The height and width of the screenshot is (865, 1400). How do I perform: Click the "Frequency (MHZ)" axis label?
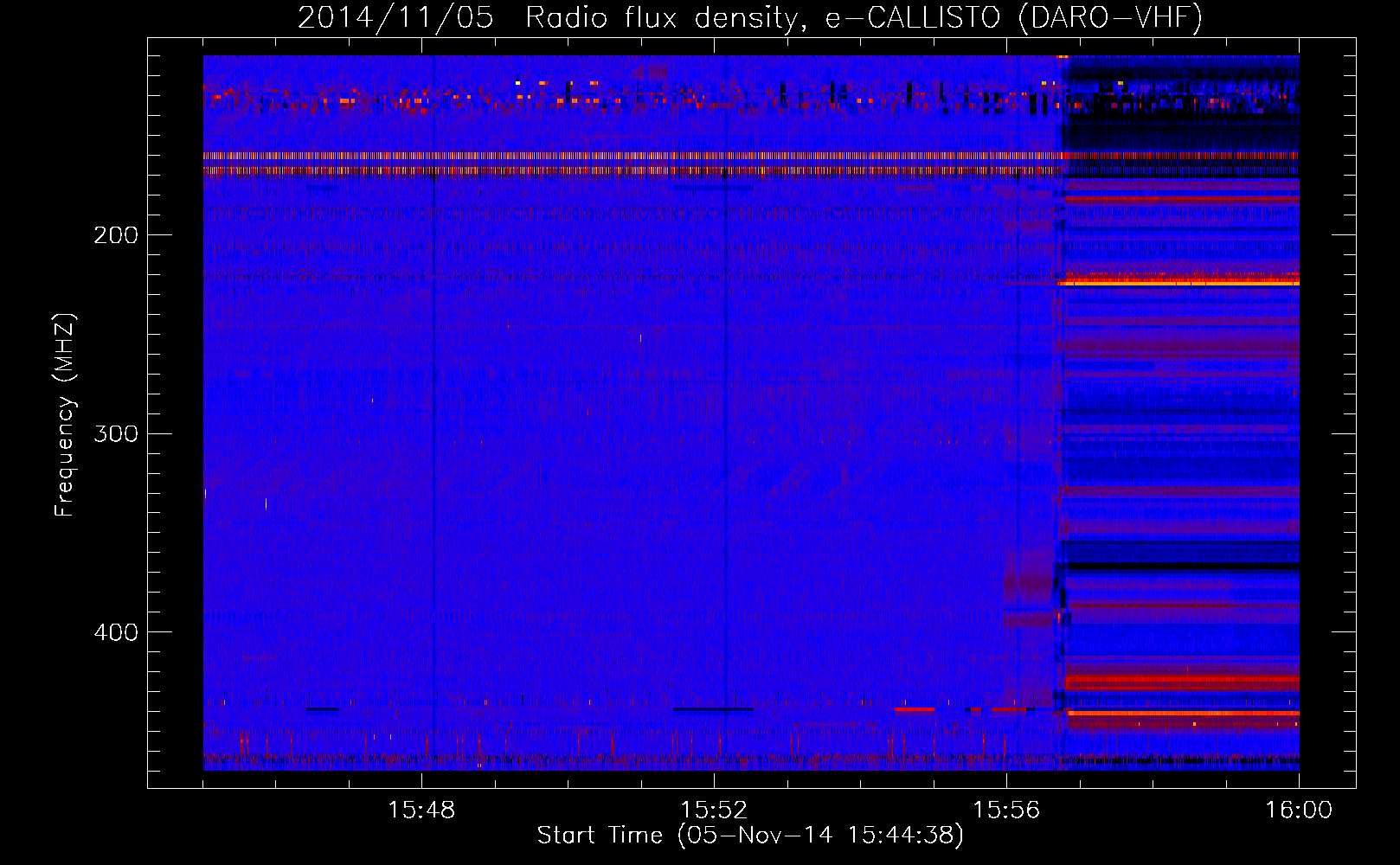(65, 415)
